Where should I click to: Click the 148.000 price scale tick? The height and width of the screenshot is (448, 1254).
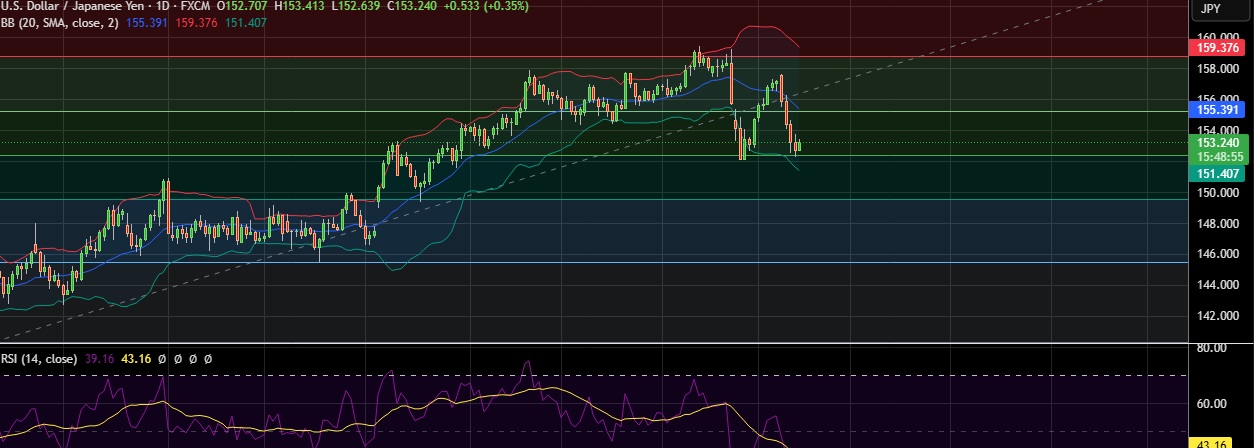(1217, 224)
